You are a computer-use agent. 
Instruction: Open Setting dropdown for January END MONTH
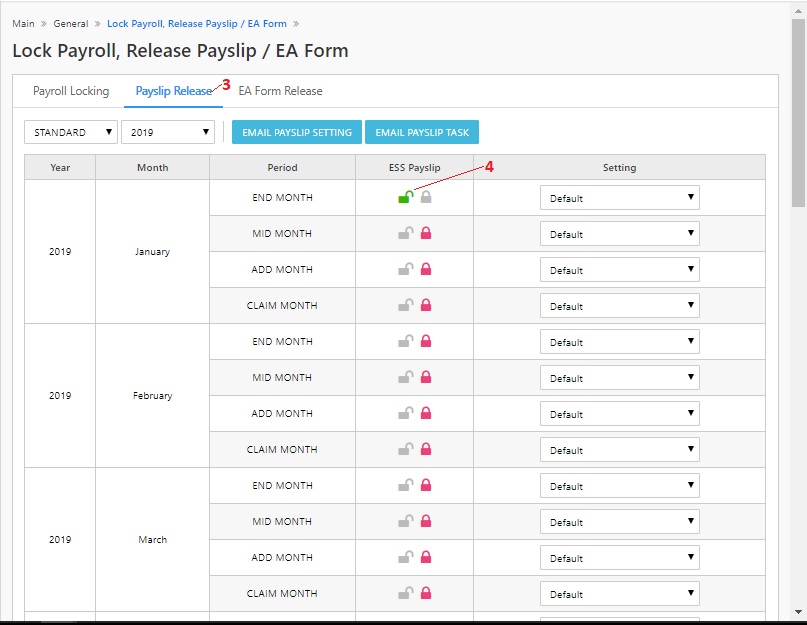(x=620, y=198)
